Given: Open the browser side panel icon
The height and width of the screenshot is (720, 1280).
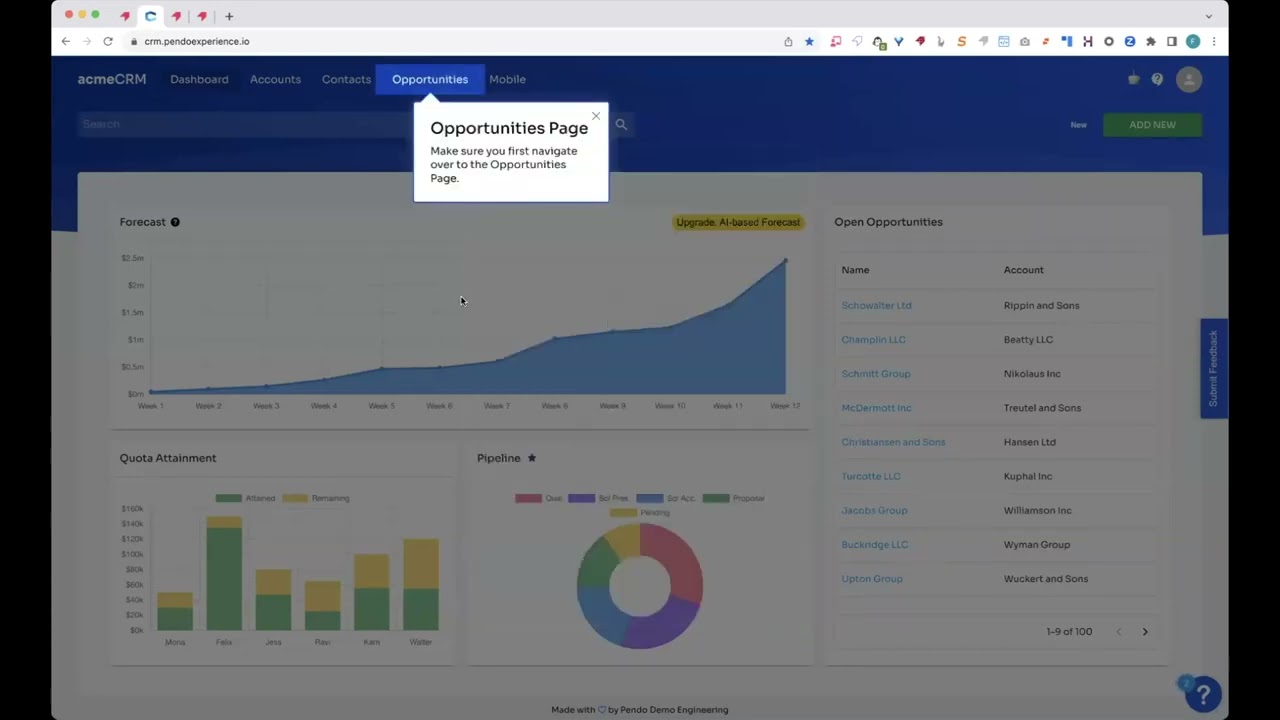Looking at the screenshot, I should pyautogui.click(x=1172, y=41).
